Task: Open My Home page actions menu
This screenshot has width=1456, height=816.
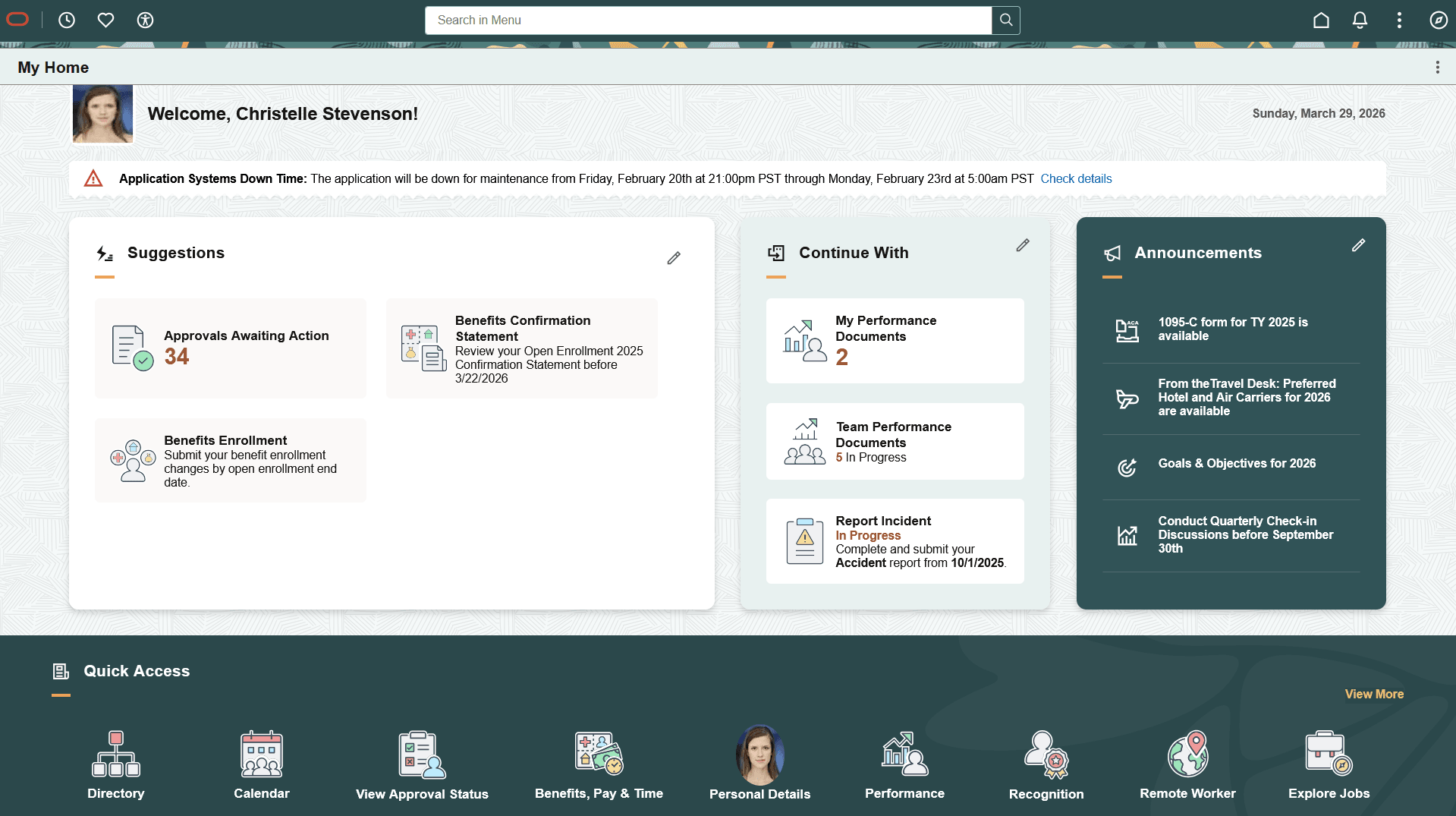Action: pos(1437,68)
